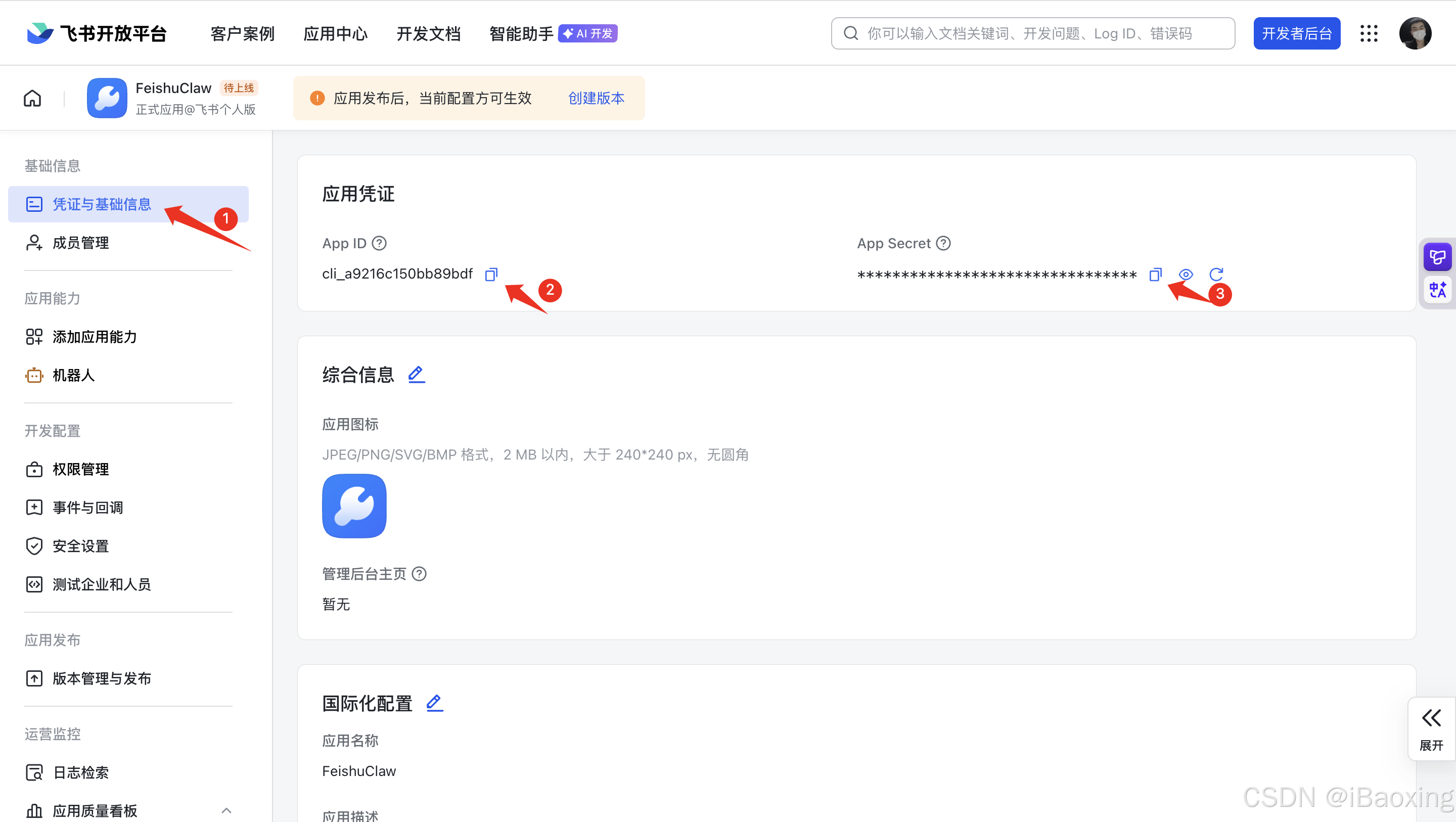The height and width of the screenshot is (822, 1456).
Task: Open 开发者后台 with the blue button
Action: [x=1297, y=33]
